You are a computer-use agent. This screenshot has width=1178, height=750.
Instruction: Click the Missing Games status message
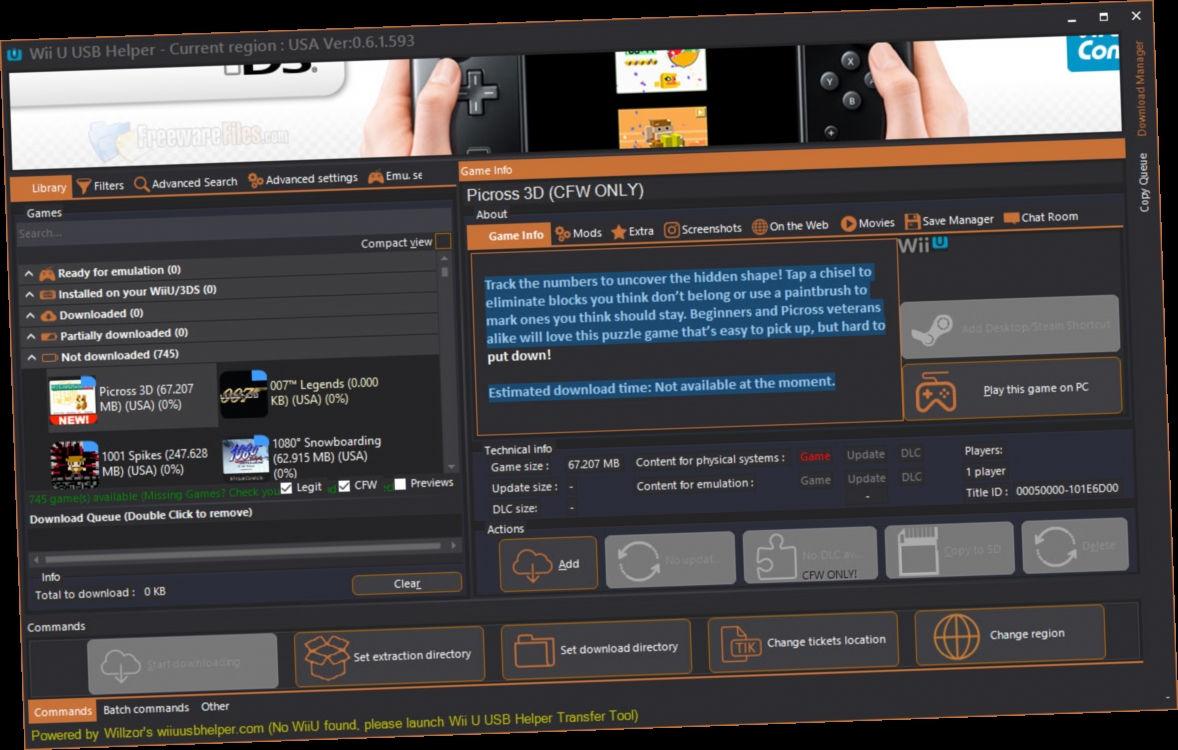pos(154,495)
